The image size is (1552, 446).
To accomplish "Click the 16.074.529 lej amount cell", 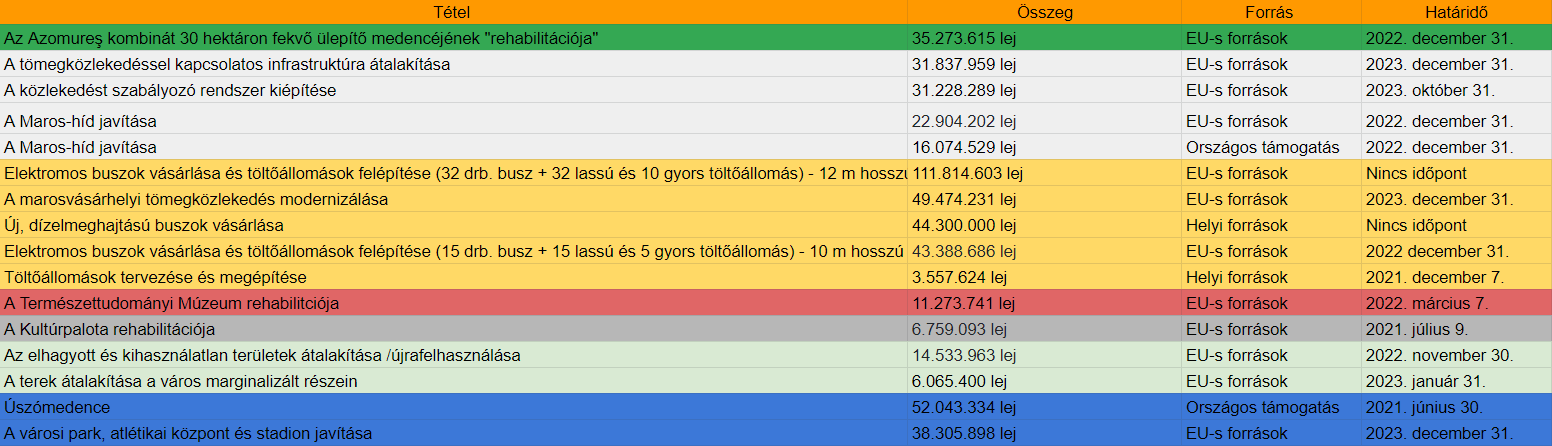I will click(964, 147).
